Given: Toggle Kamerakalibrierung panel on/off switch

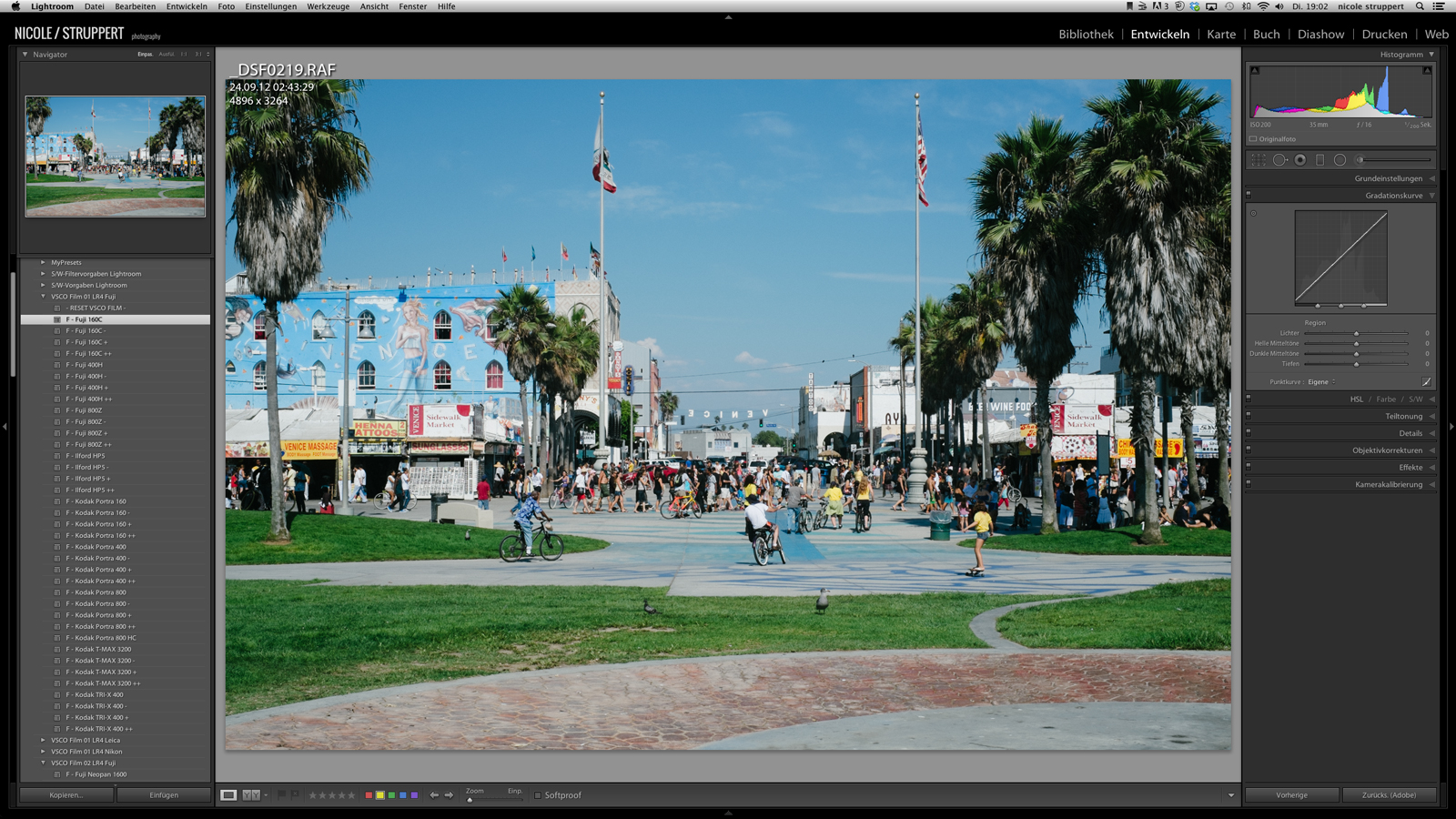Looking at the screenshot, I should [x=1249, y=484].
